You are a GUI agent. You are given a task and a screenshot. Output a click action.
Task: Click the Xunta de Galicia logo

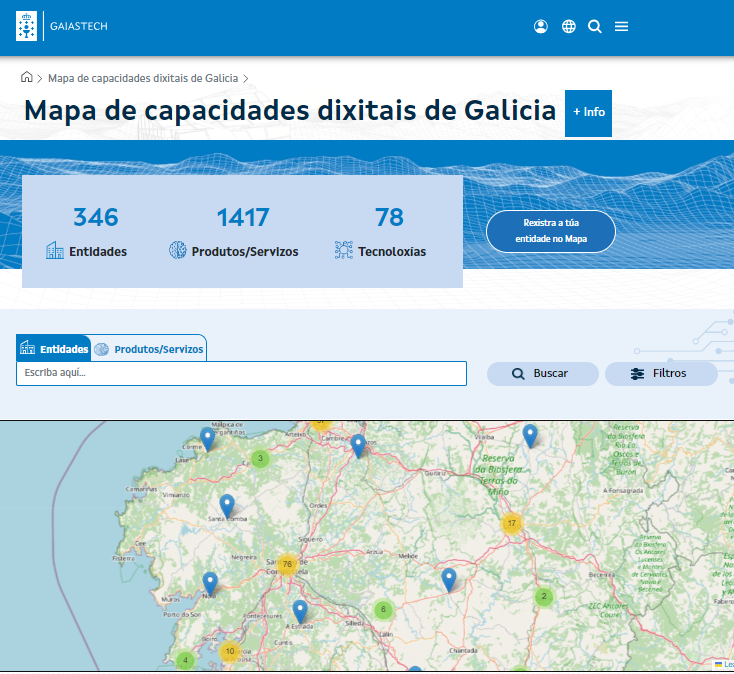26,26
